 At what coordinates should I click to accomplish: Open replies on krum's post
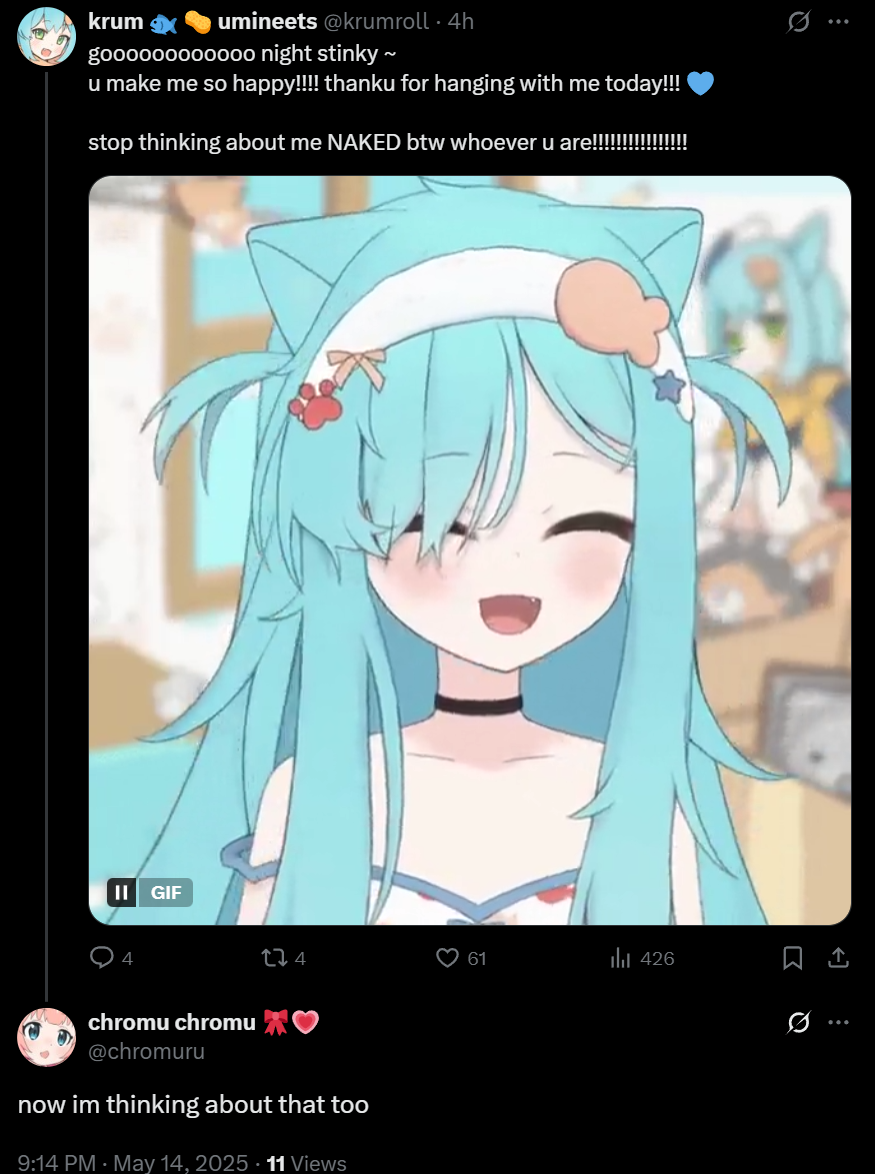coord(111,958)
